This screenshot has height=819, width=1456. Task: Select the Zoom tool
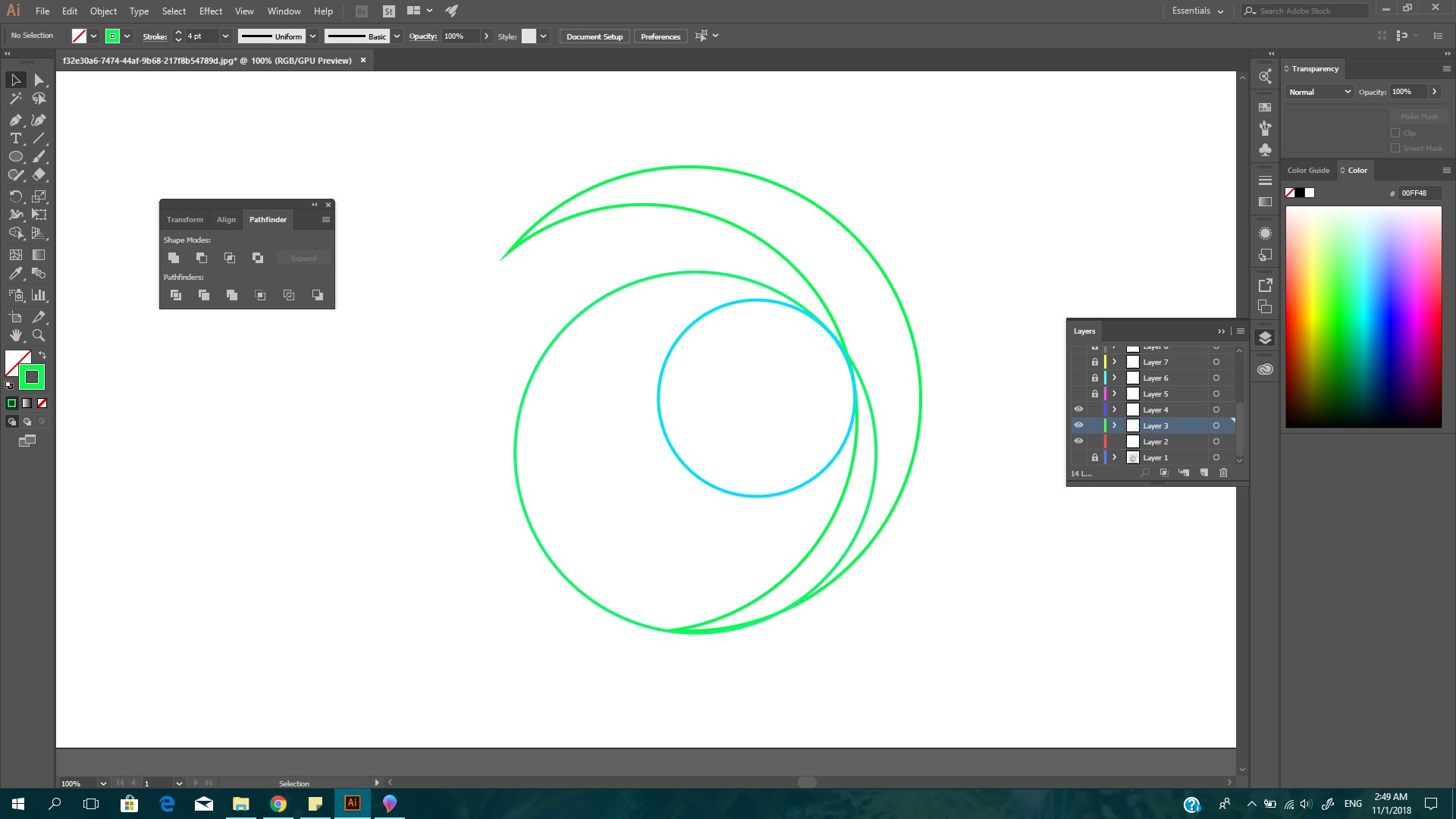(x=39, y=335)
